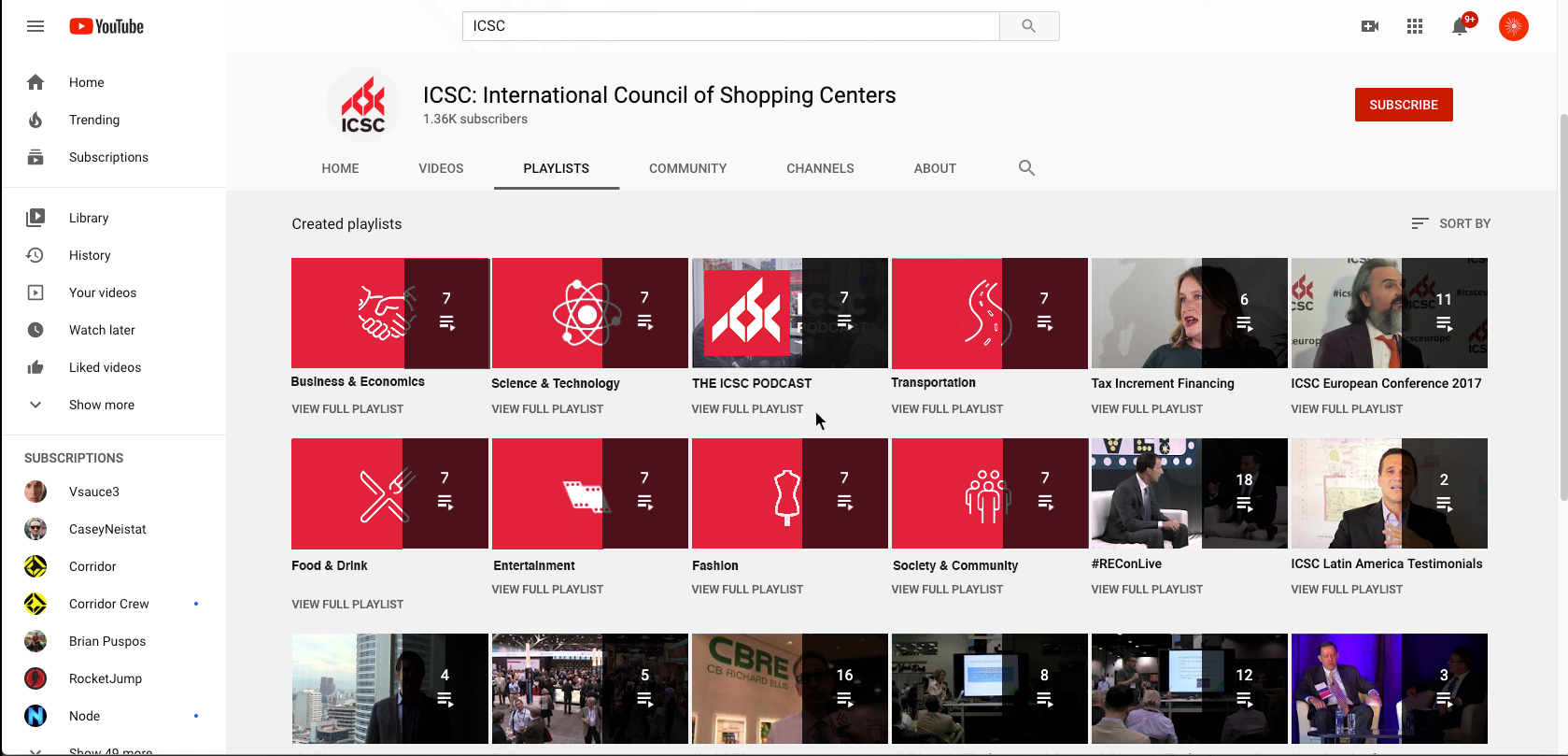Open Trending in the sidebar
Image resolution: width=1568 pixels, height=756 pixels.
(113, 120)
